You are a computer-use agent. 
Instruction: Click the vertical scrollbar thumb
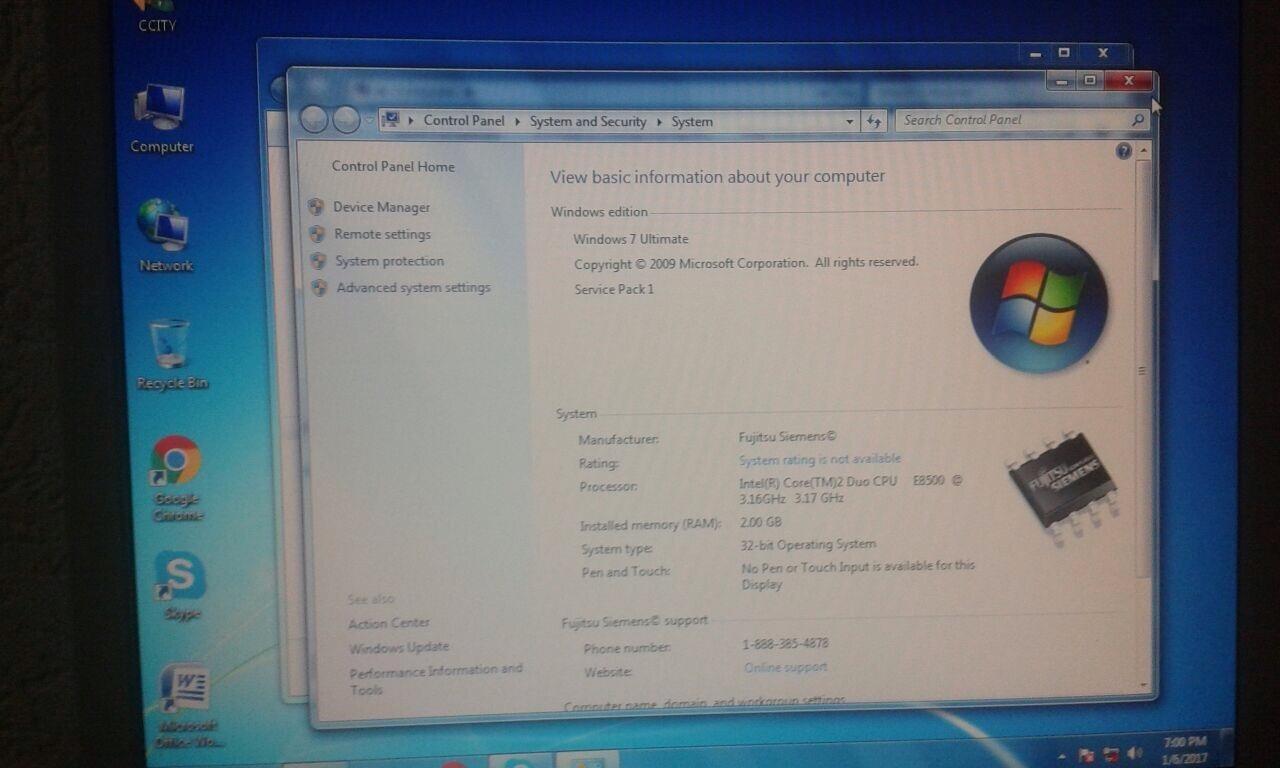1144,368
